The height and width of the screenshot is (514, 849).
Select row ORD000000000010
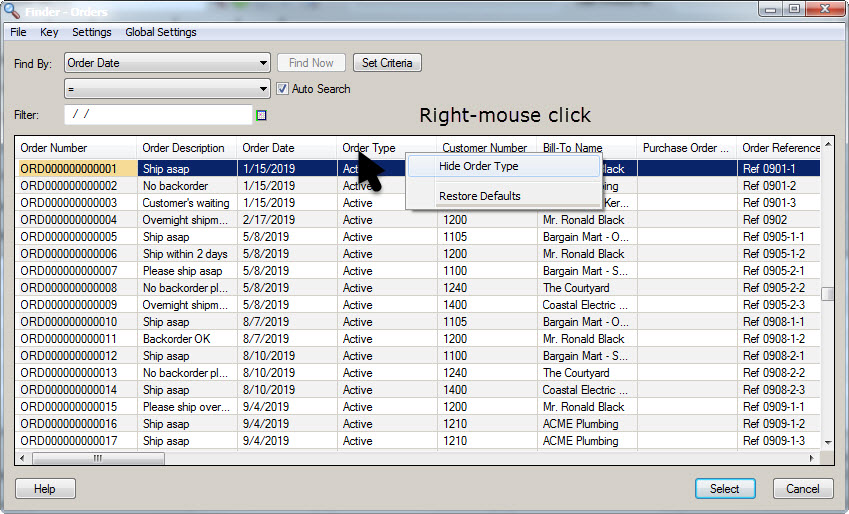tap(418, 322)
